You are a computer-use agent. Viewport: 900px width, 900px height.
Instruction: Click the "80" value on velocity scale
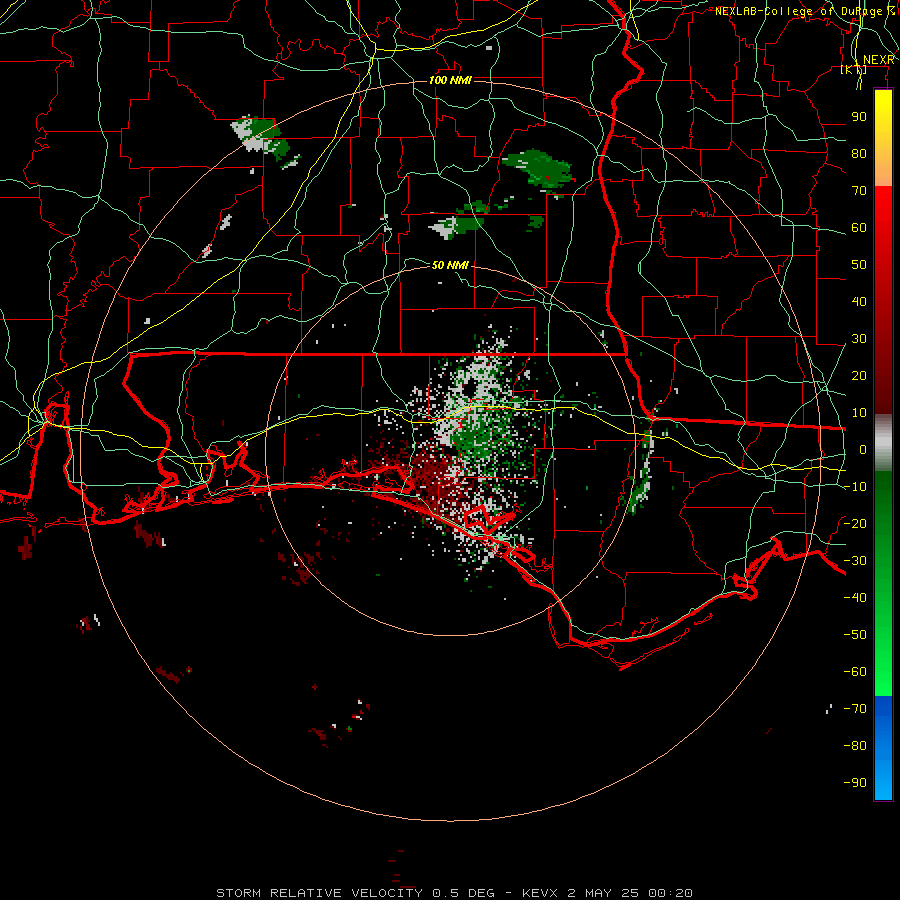pyautogui.click(x=859, y=154)
